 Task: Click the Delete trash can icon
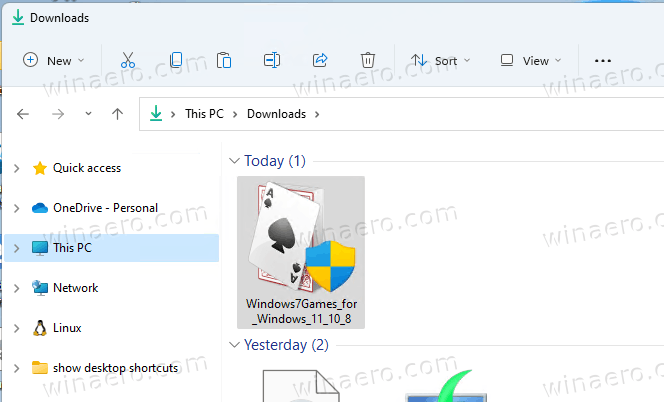[368, 60]
